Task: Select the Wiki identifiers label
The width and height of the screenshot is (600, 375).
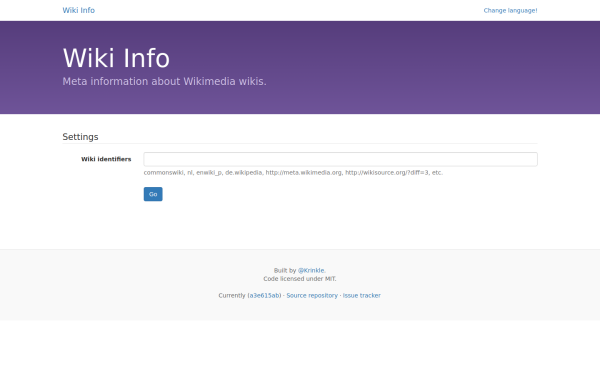Action: pos(106,159)
